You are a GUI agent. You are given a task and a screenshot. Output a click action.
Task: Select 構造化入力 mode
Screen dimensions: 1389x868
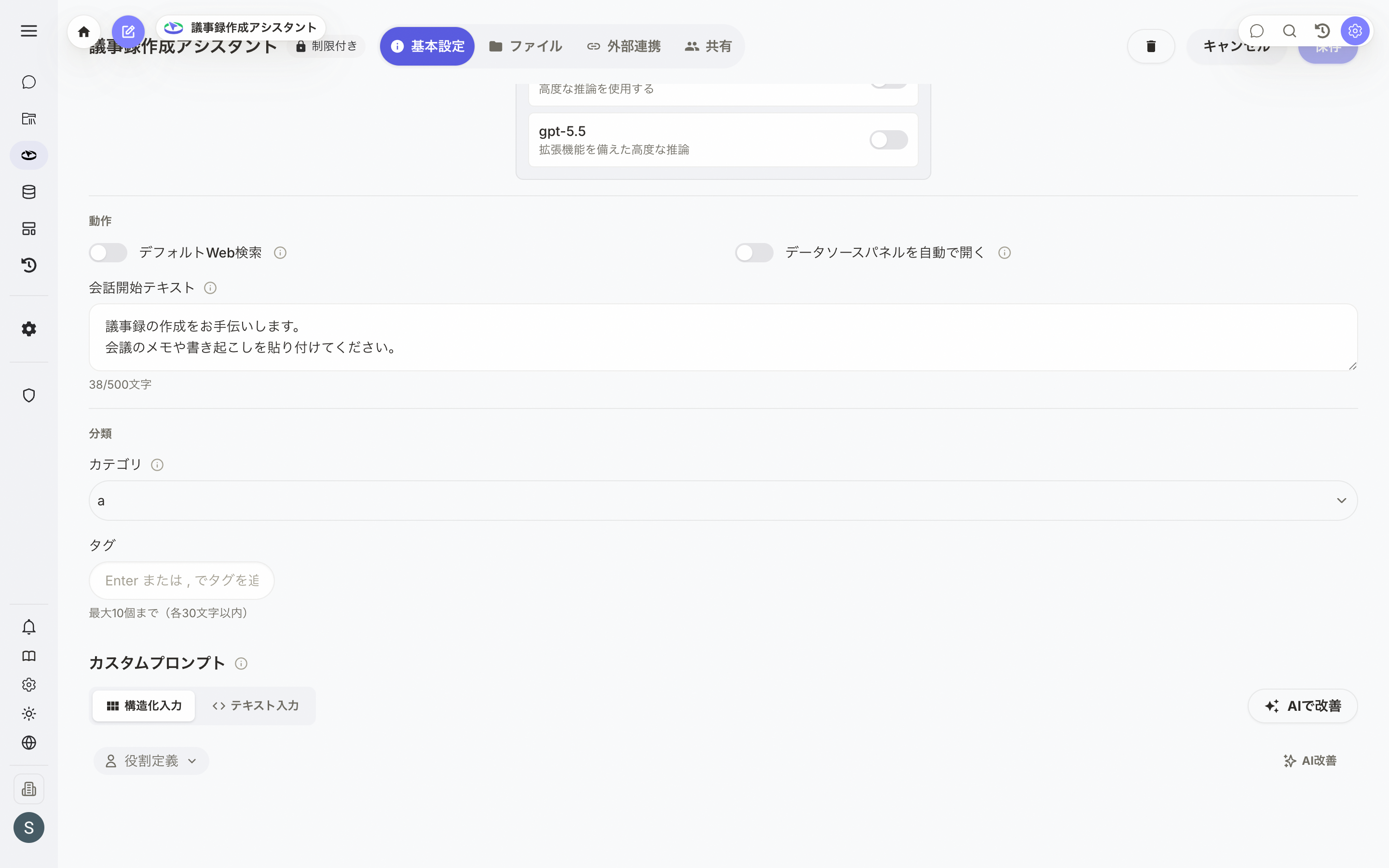click(144, 706)
